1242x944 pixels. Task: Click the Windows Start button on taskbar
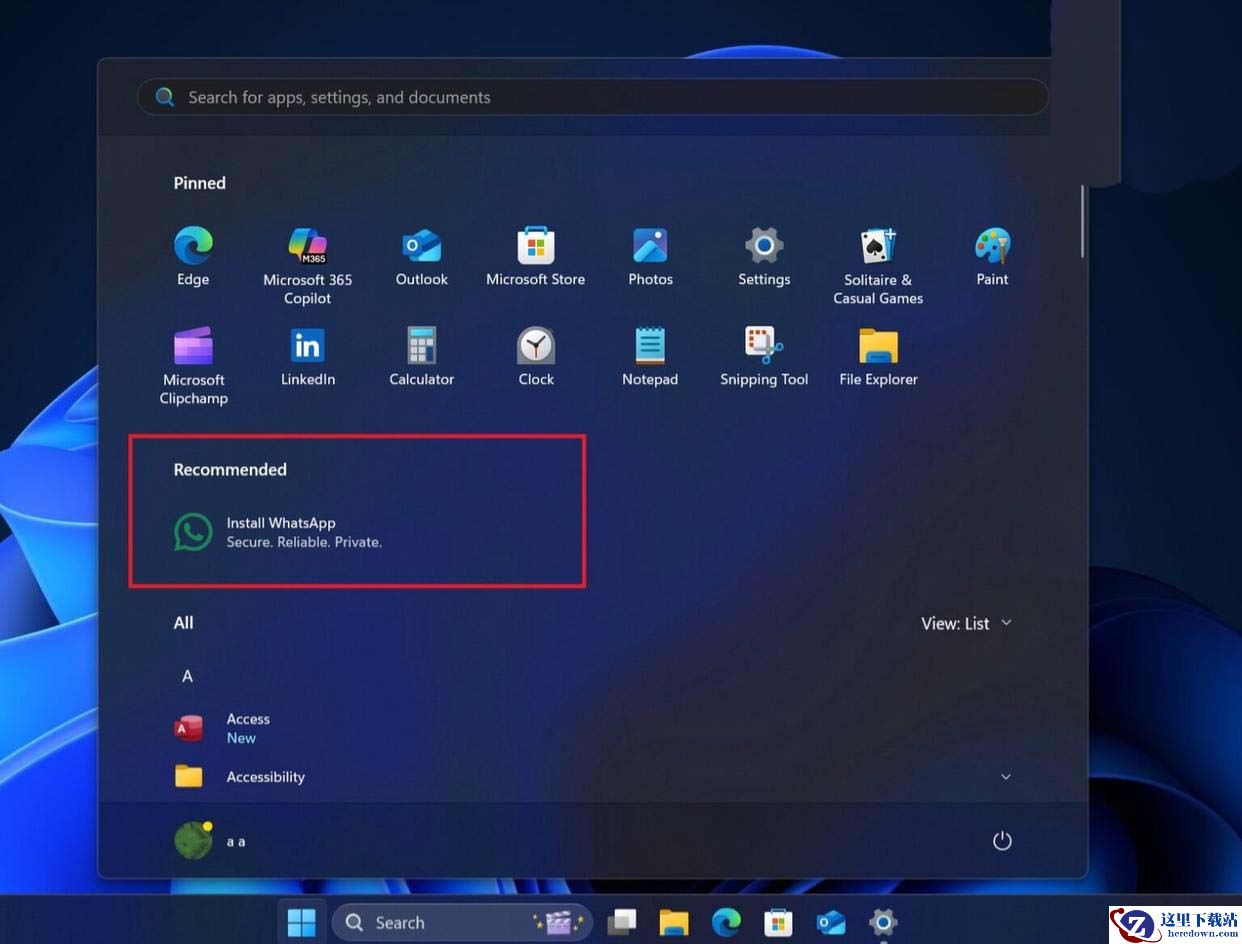[x=301, y=922]
